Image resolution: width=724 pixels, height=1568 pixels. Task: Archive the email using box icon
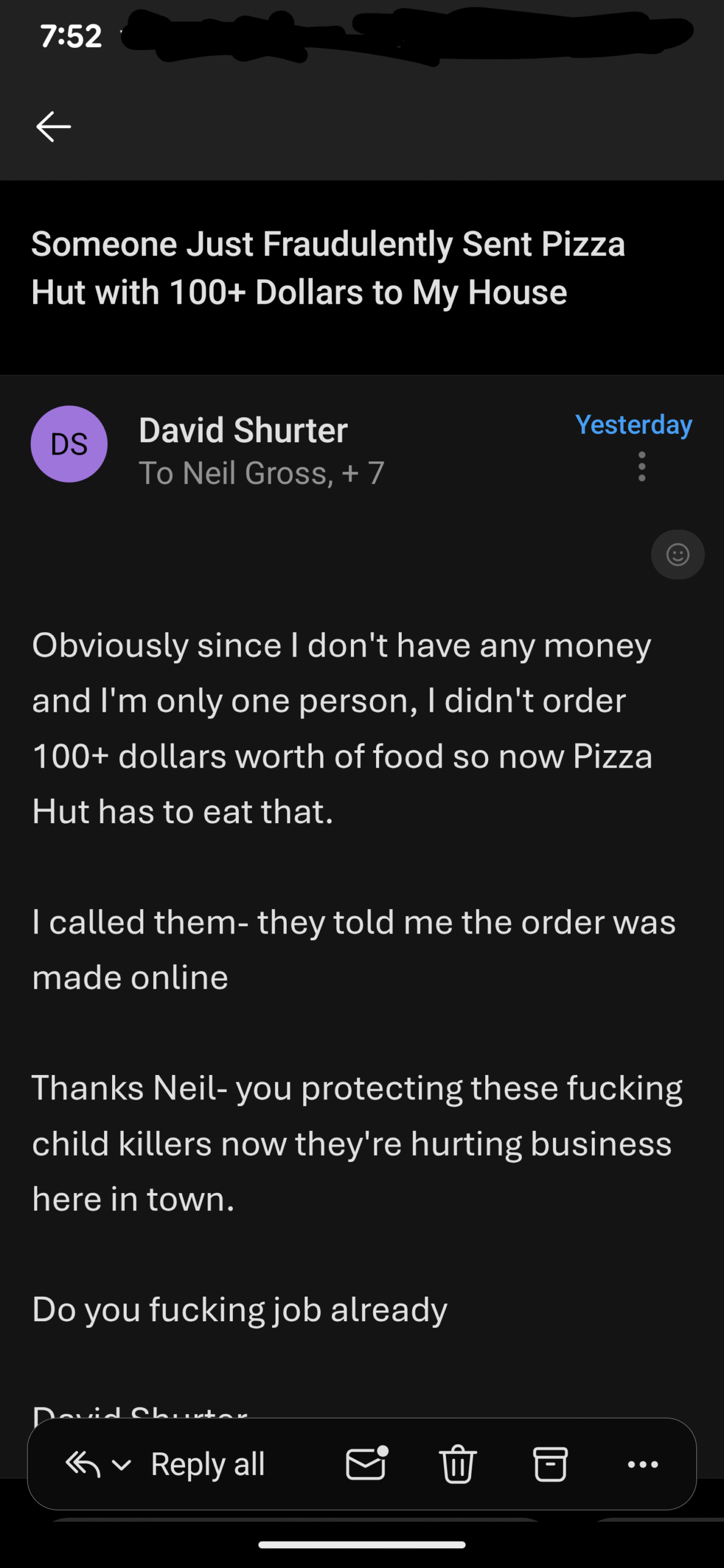click(550, 1464)
